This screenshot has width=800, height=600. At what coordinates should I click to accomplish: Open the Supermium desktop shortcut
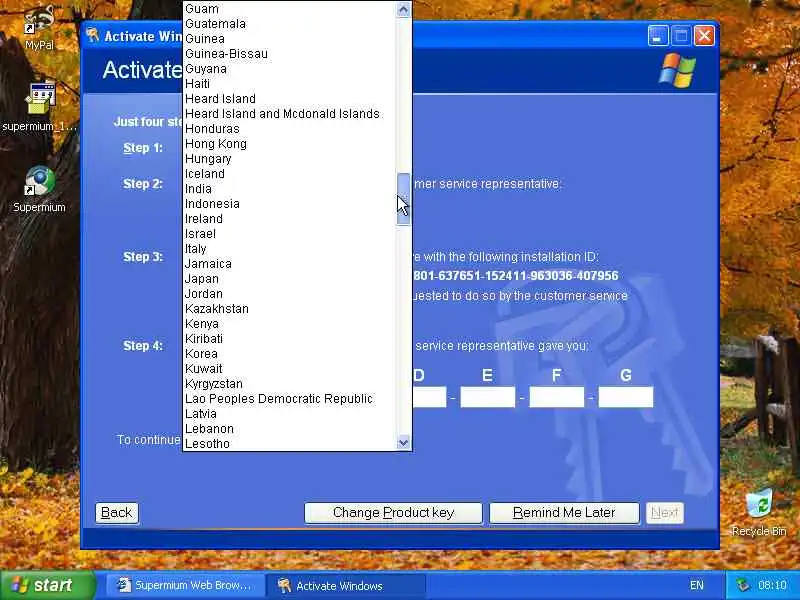pos(39,189)
